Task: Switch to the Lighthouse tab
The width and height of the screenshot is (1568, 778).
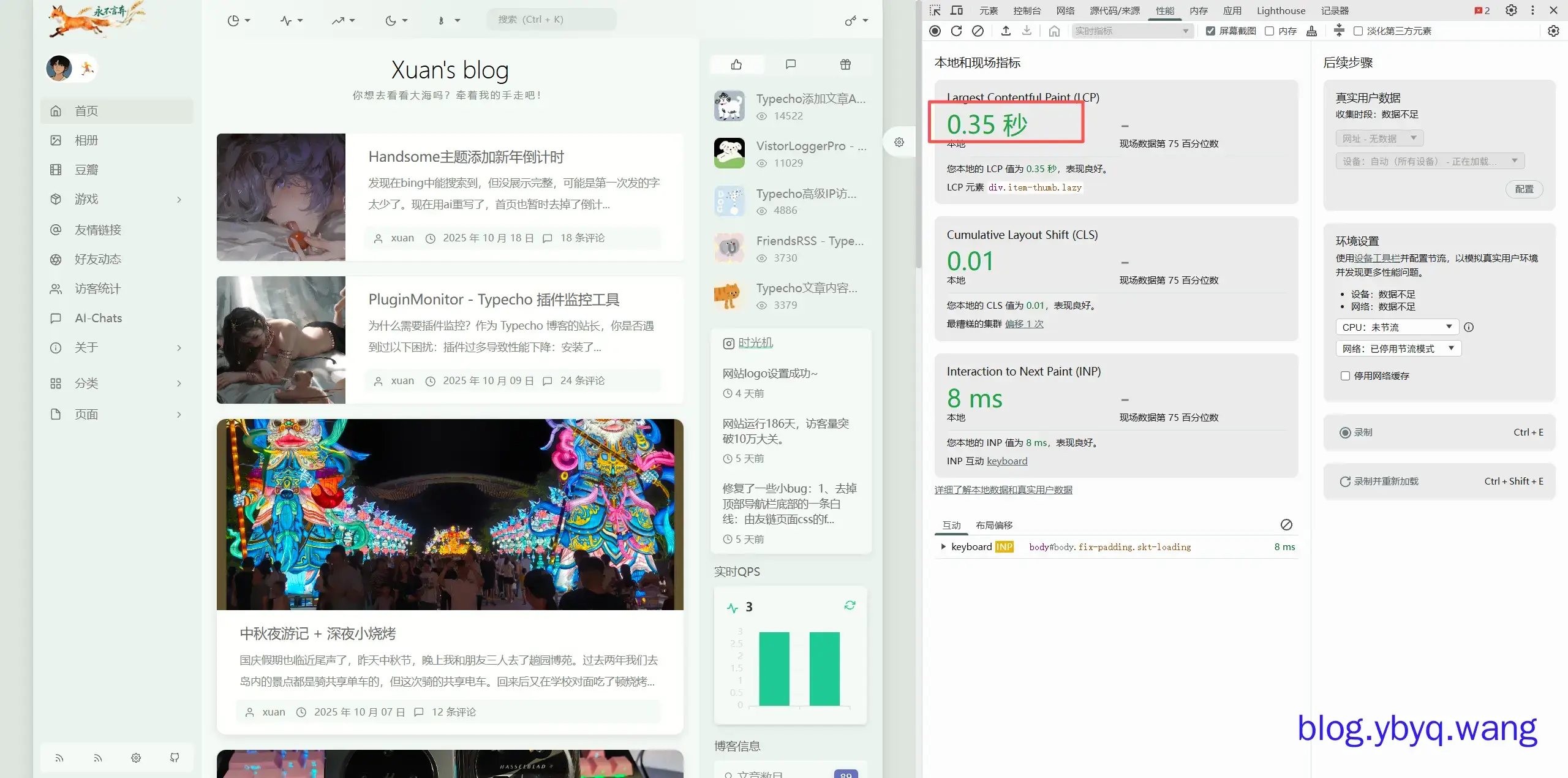Action: 1281,10
